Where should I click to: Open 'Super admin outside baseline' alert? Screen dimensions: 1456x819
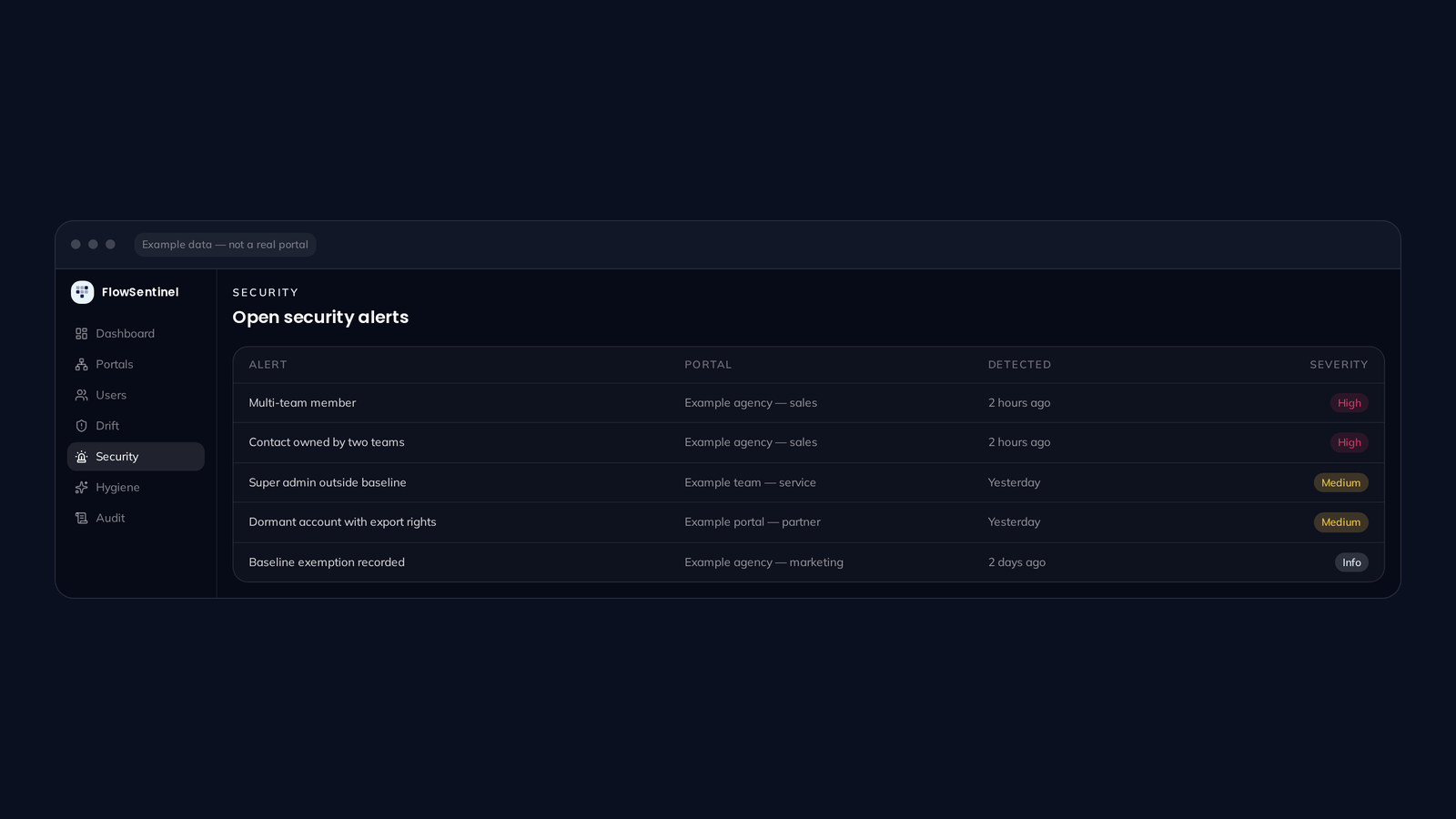(x=328, y=482)
